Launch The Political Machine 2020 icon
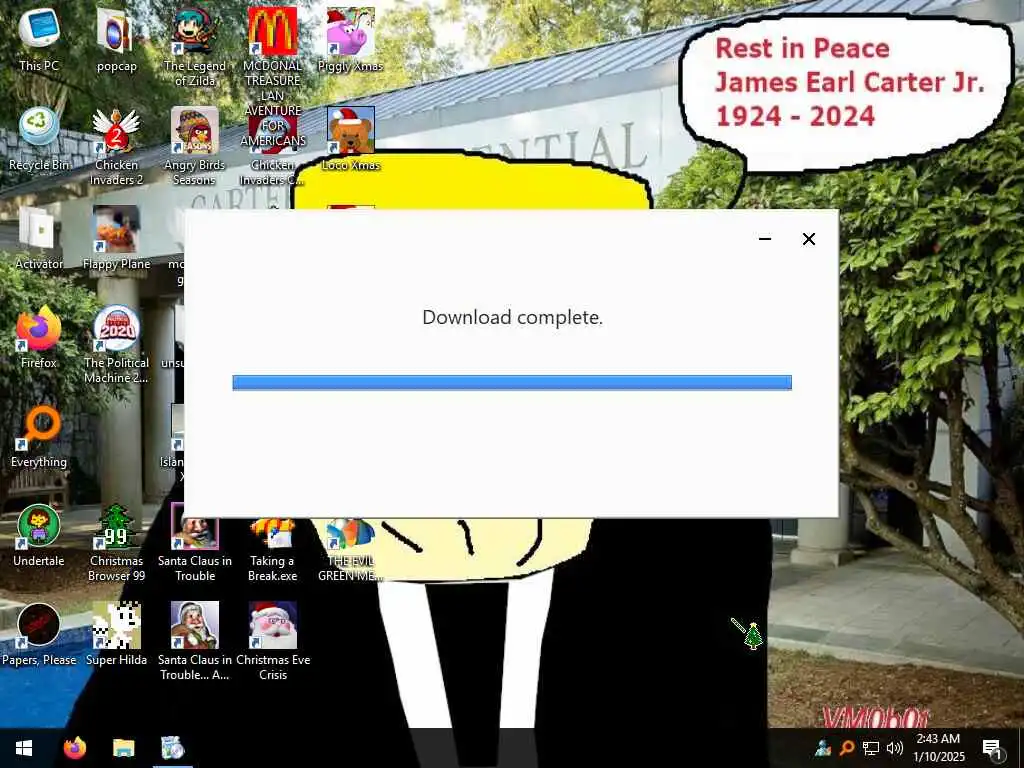The image size is (1024, 768). pos(116,344)
